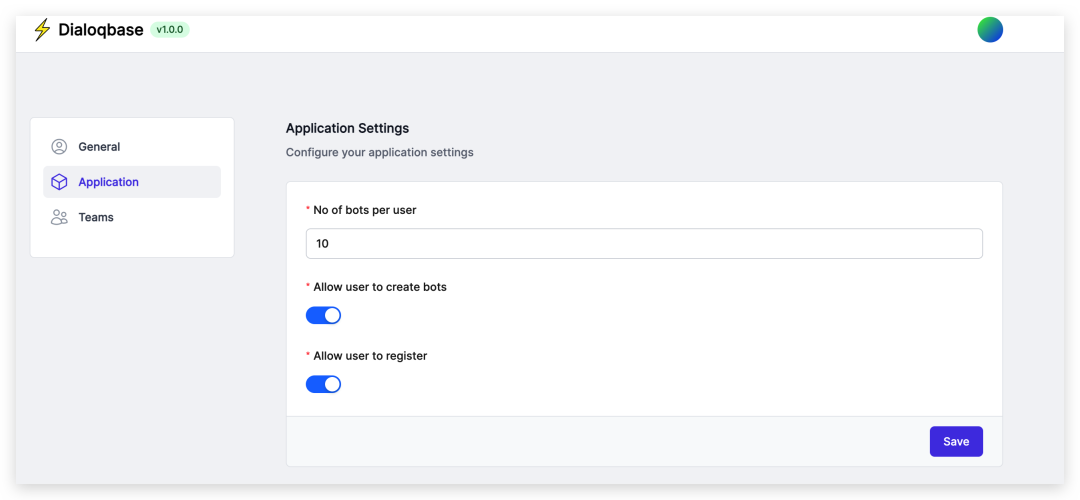This screenshot has height=500, width=1080.
Task: Save the application settings
Action: point(956,441)
